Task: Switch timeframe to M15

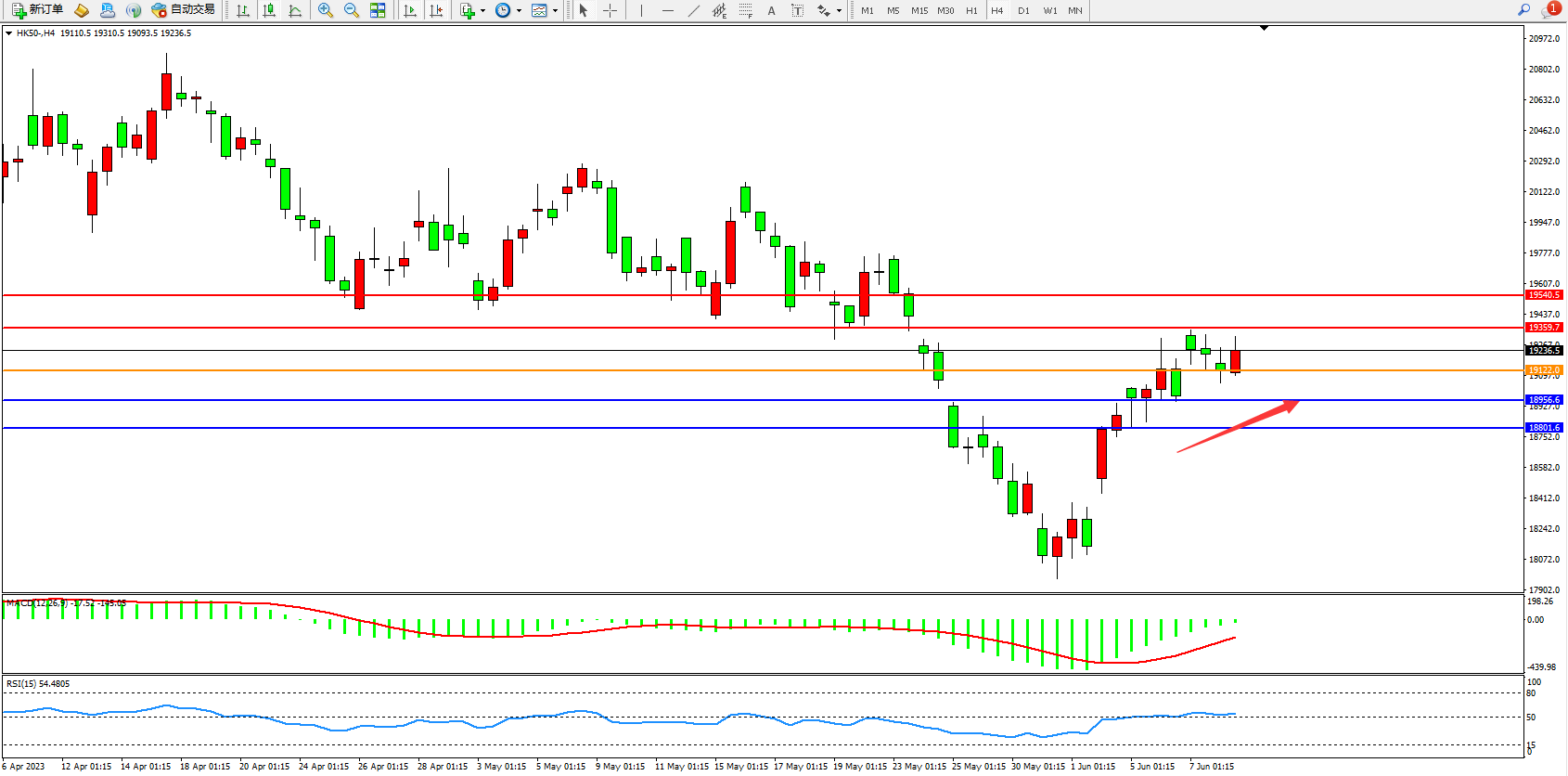Action: [919, 10]
